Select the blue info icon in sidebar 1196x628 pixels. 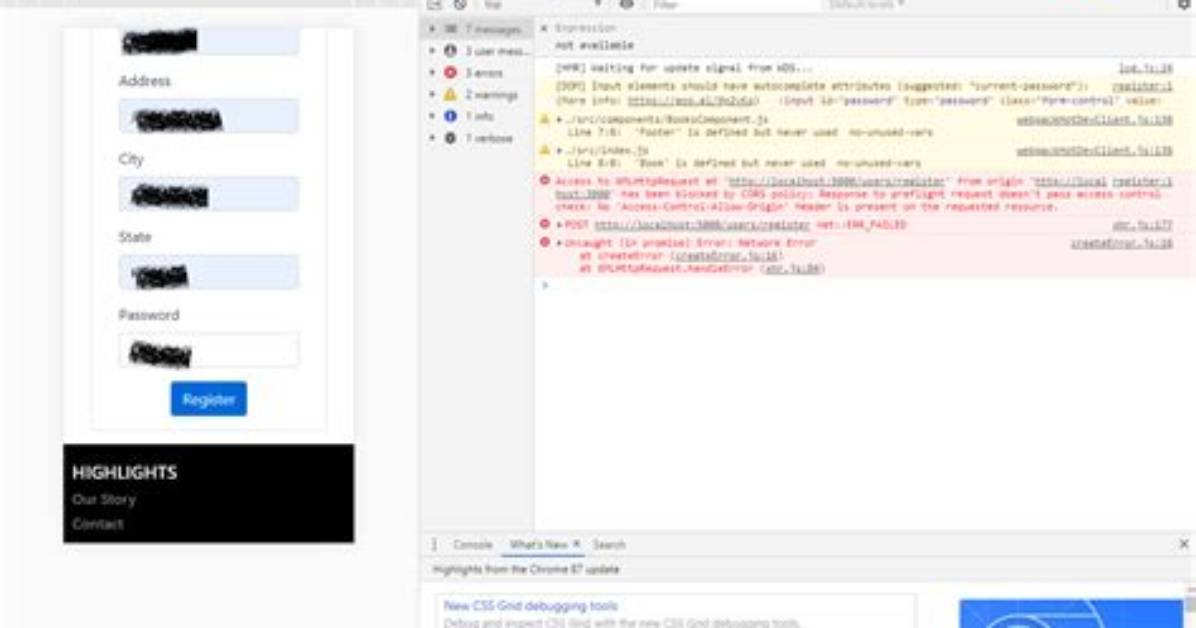click(x=451, y=116)
